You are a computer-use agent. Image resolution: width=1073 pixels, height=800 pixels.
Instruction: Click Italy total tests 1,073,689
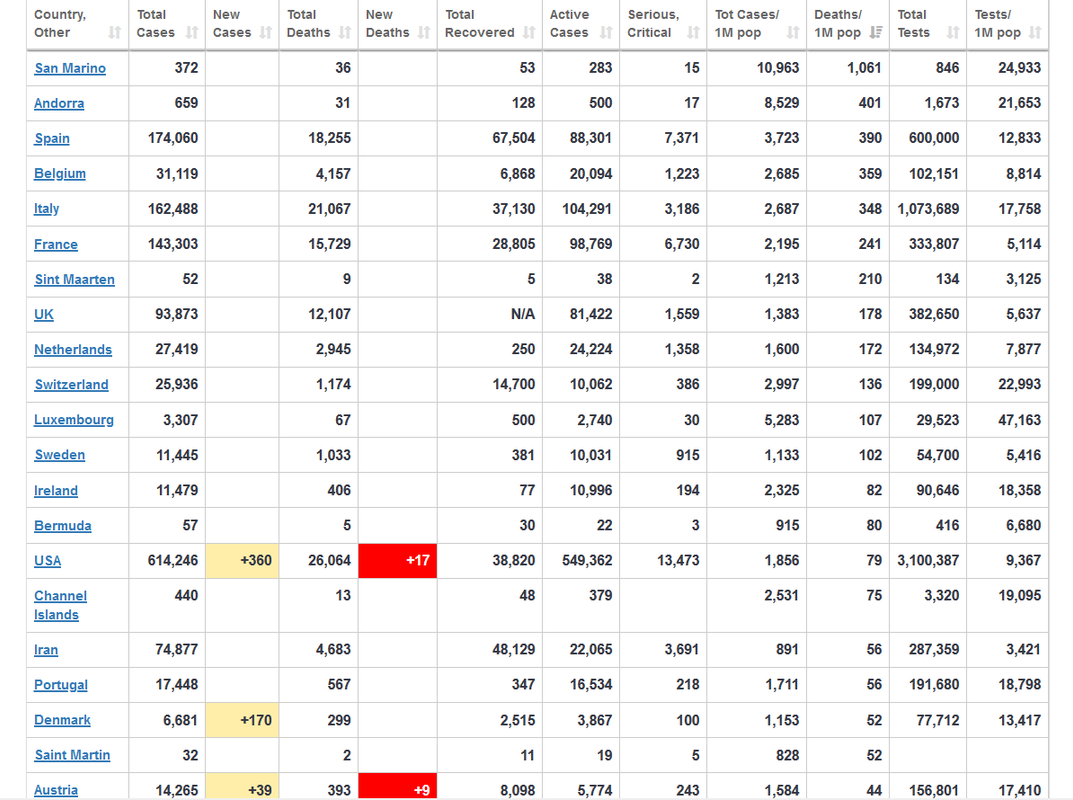point(929,209)
